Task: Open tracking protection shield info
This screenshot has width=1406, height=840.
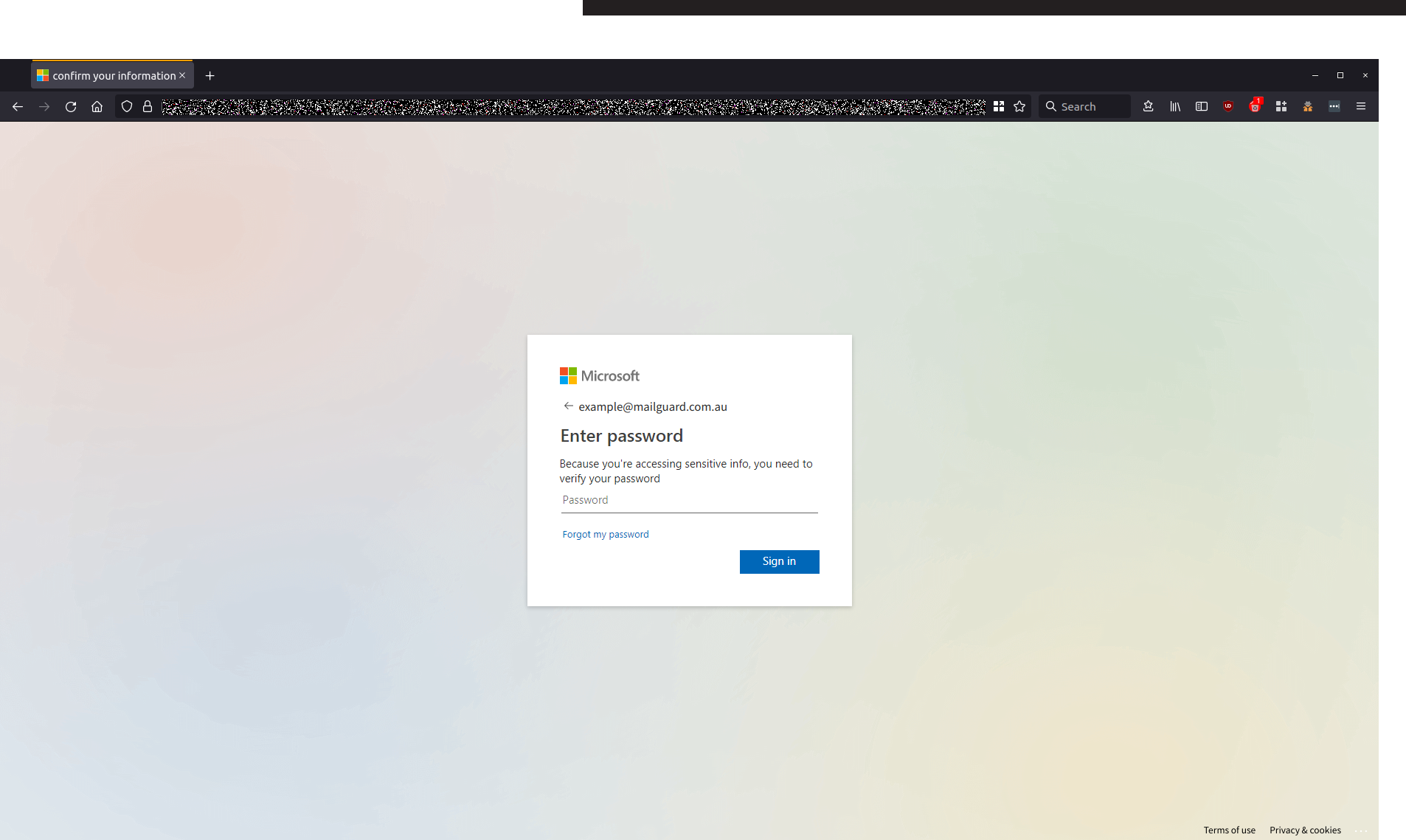Action: (127, 107)
